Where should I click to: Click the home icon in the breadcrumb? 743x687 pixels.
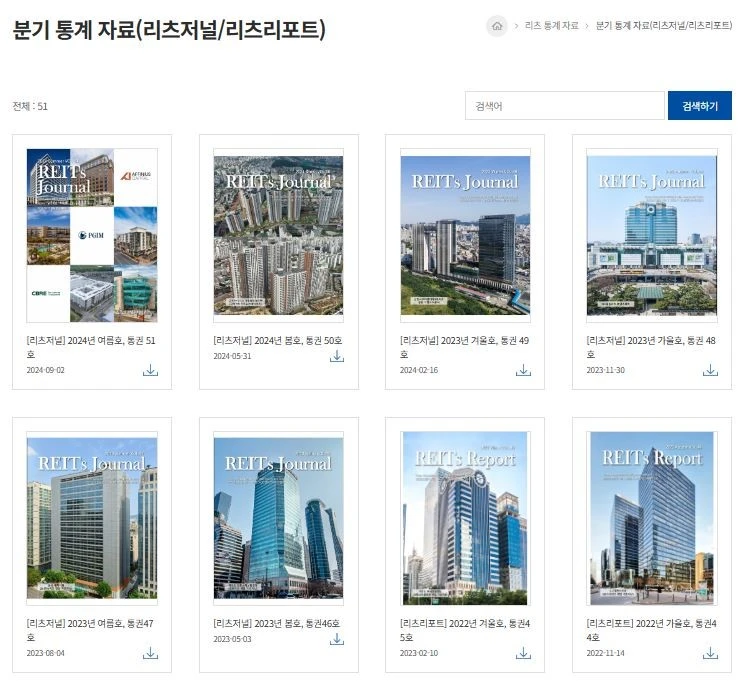(497, 26)
